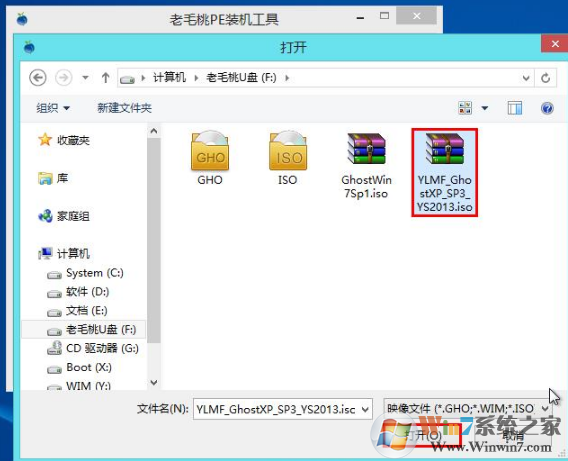568x461 pixels.
Task: Select GhostWin7Sp1.iso file
Action: click(x=366, y=166)
